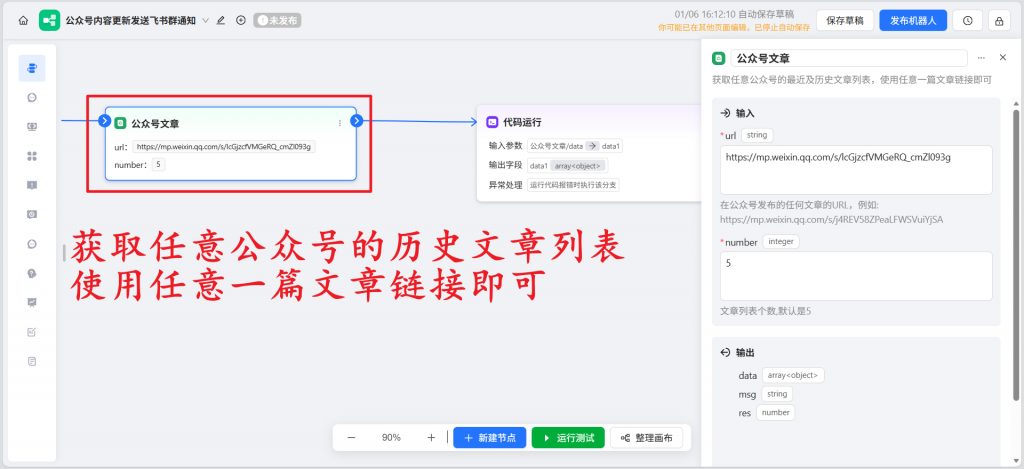Click number value 5 in canvas node
Viewport: 1024px width, 469px height.
158,165
